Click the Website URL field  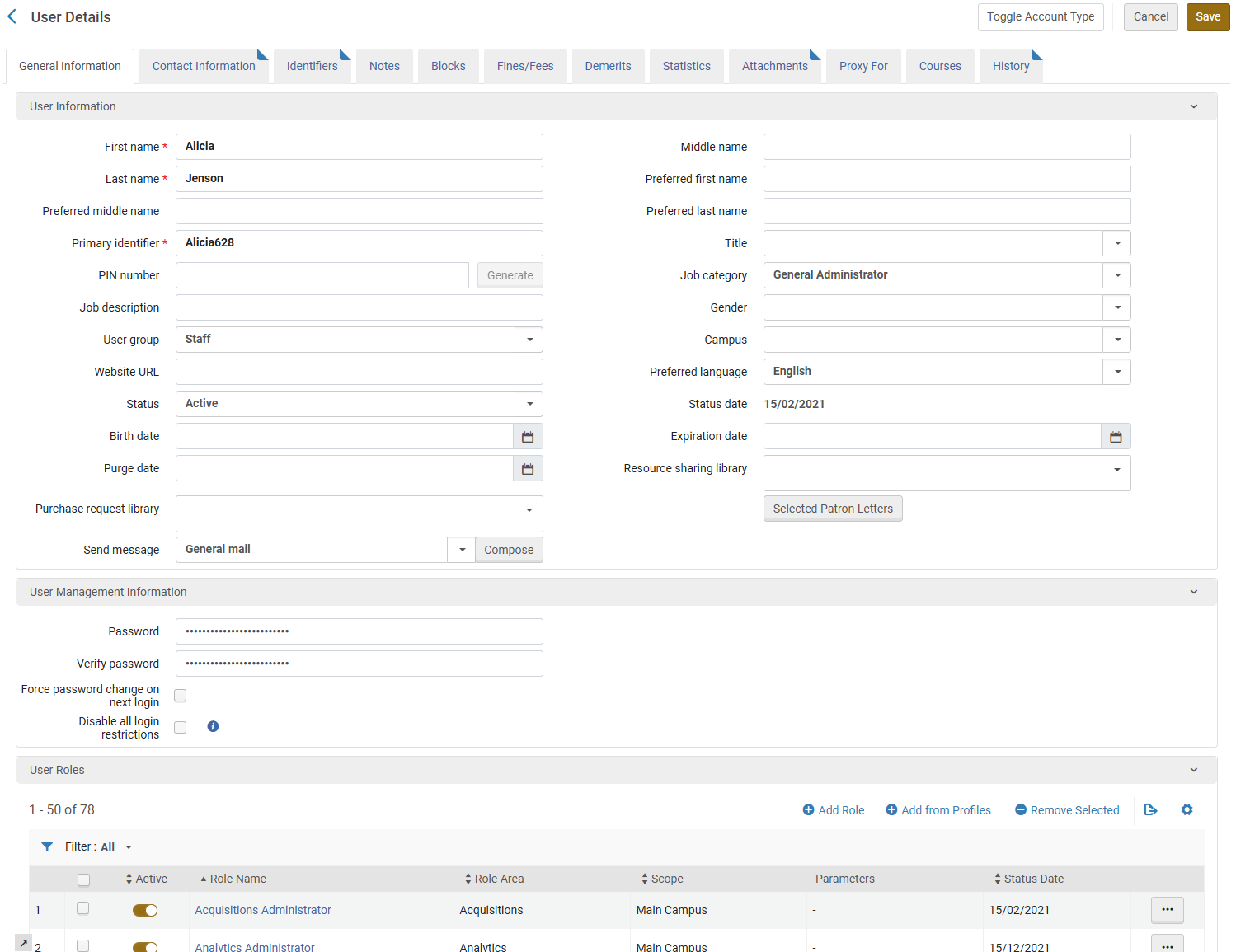[360, 372]
